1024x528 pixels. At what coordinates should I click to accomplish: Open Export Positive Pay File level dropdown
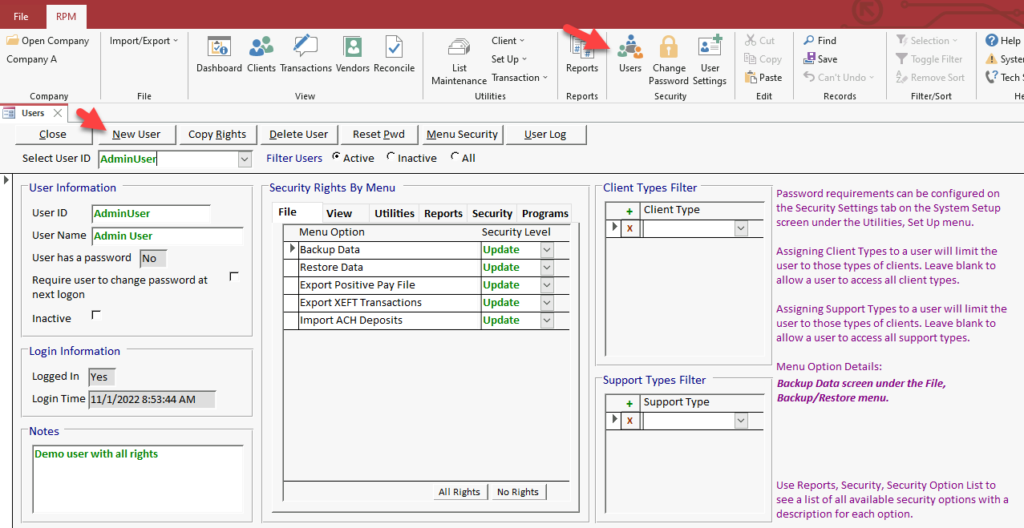click(x=547, y=286)
